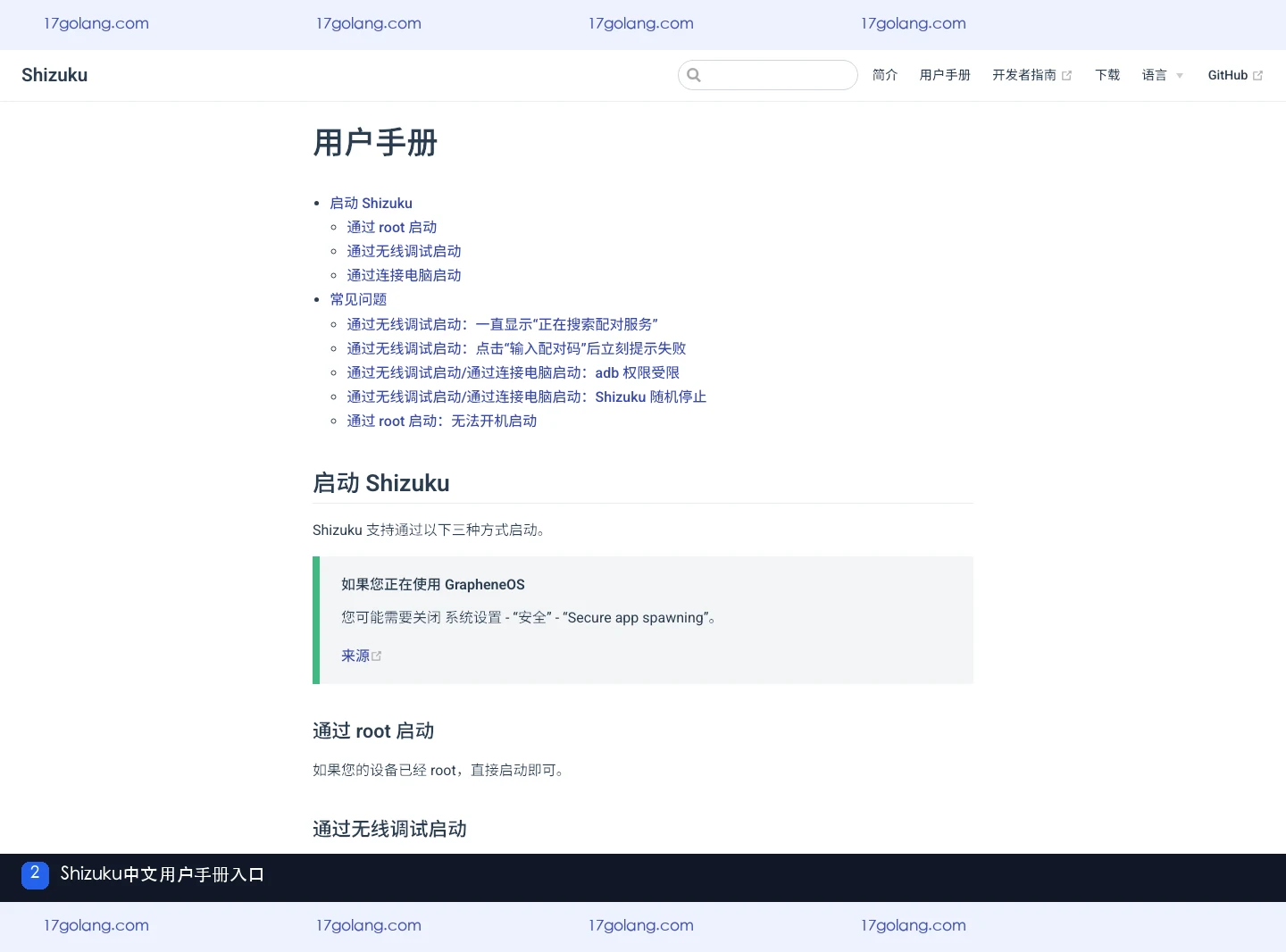Go to the 下载 page
Screen dimensions: 1286x952
tap(1107, 75)
